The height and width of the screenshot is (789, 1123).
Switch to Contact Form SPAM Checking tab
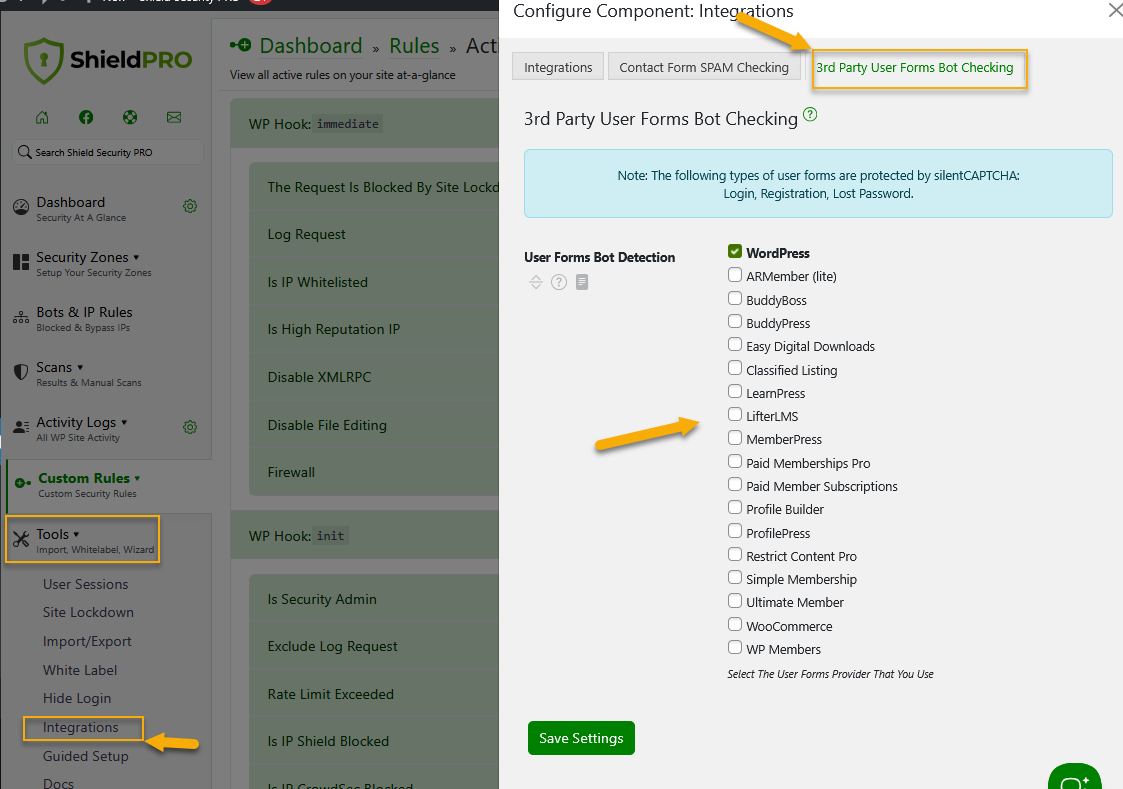pos(704,67)
